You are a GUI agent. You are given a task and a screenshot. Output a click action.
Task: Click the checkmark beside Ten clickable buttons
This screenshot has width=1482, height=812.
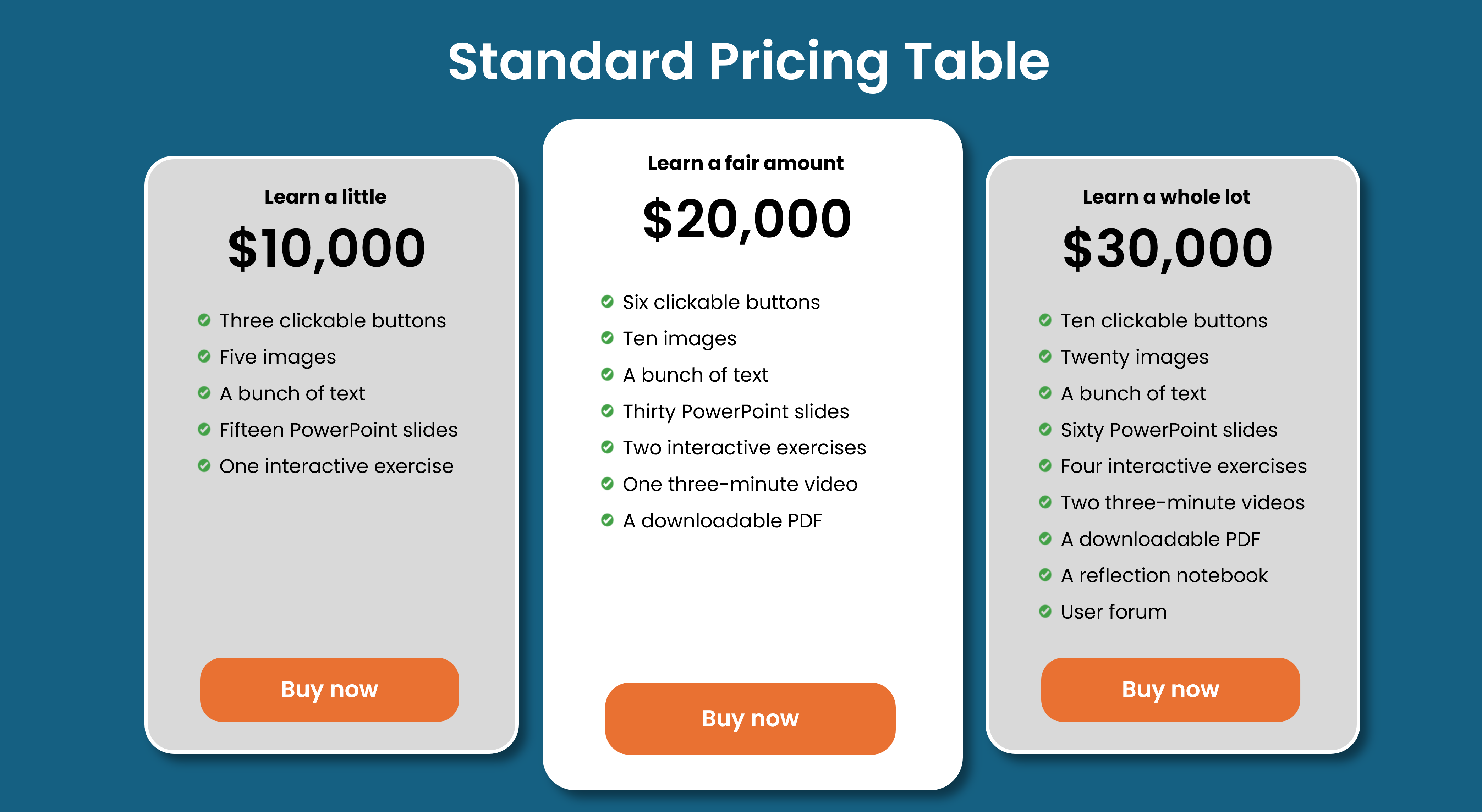[x=1046, y=321]
